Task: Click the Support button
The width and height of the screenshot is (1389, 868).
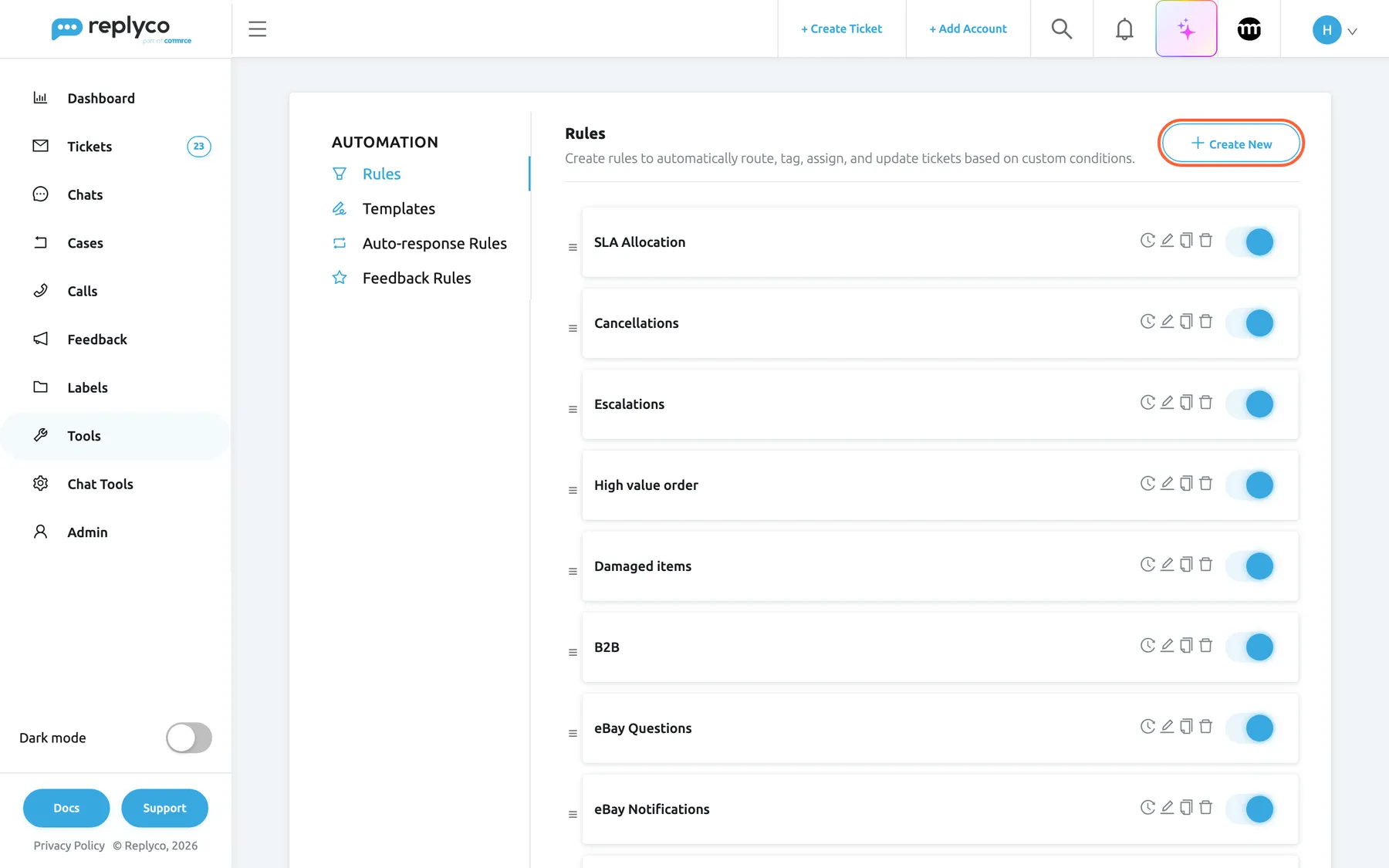Action: [x=164, y=808]
